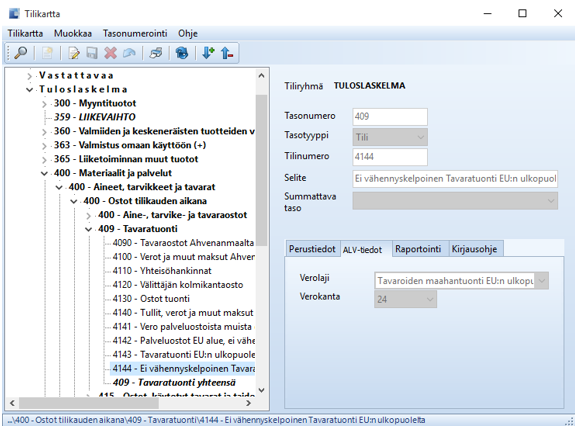Switch to the Perustiedot tab

coord(312,249)
